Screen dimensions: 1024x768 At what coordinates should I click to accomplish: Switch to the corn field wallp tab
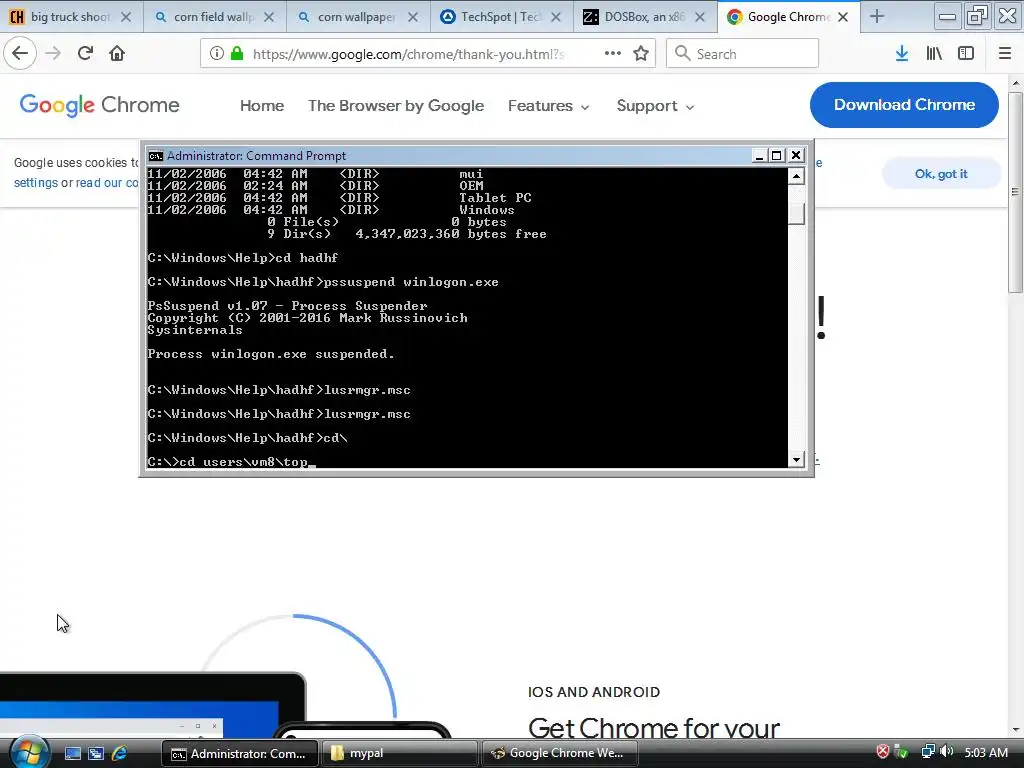[x=214, y=17]
